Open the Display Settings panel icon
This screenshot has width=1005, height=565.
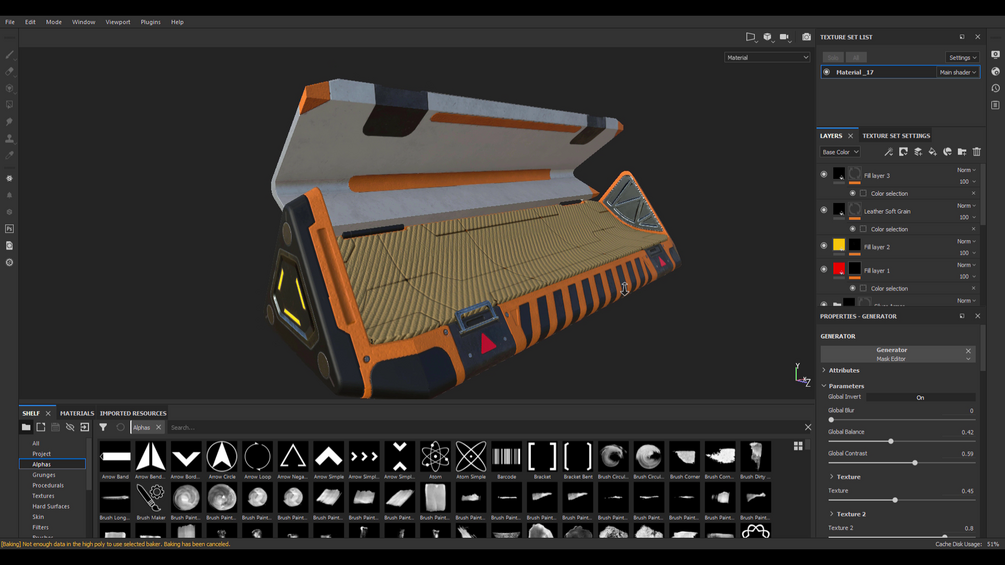point(995,54)
